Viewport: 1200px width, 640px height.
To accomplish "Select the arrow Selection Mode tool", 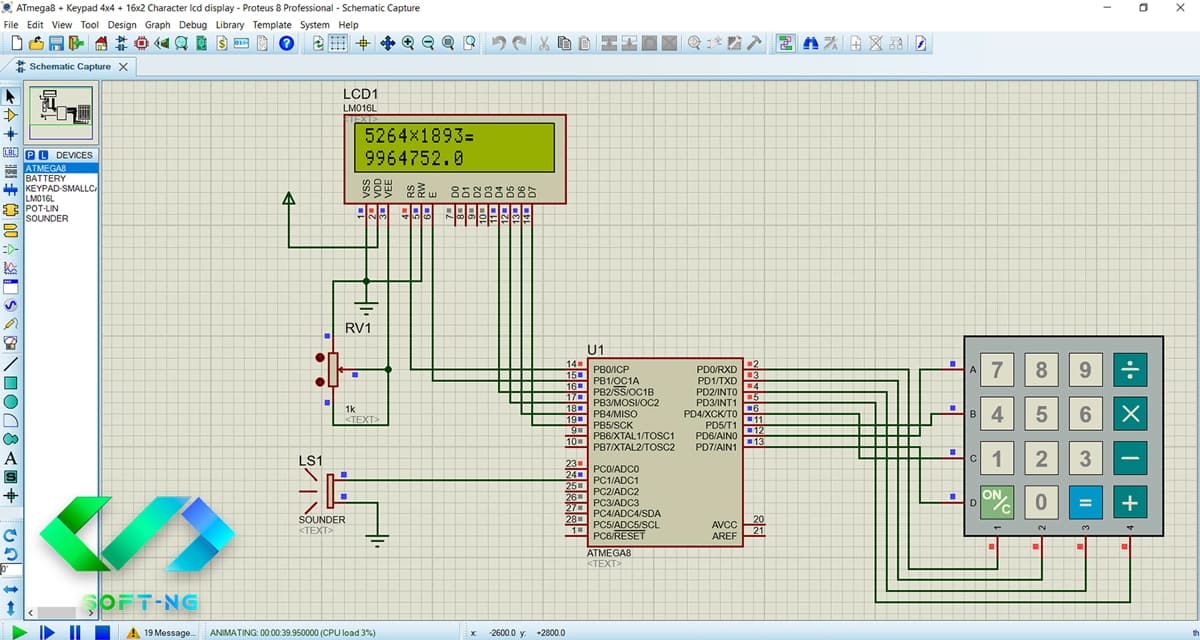I will tap(11, 96).
